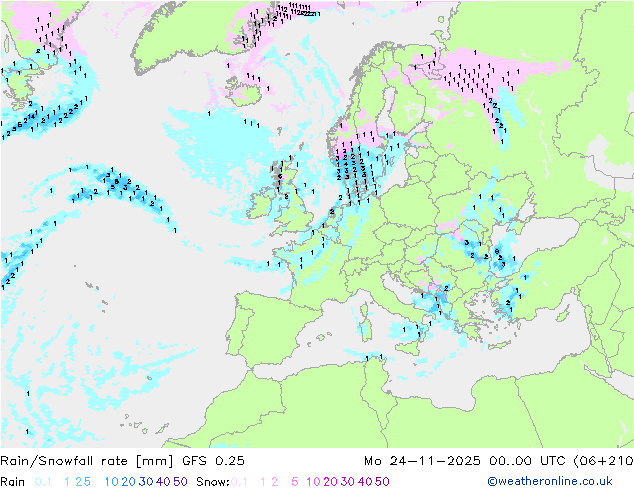
Task: Select the 'Rain/Snowfall rate [mm]' title text
Action: (x=87, y=460)
